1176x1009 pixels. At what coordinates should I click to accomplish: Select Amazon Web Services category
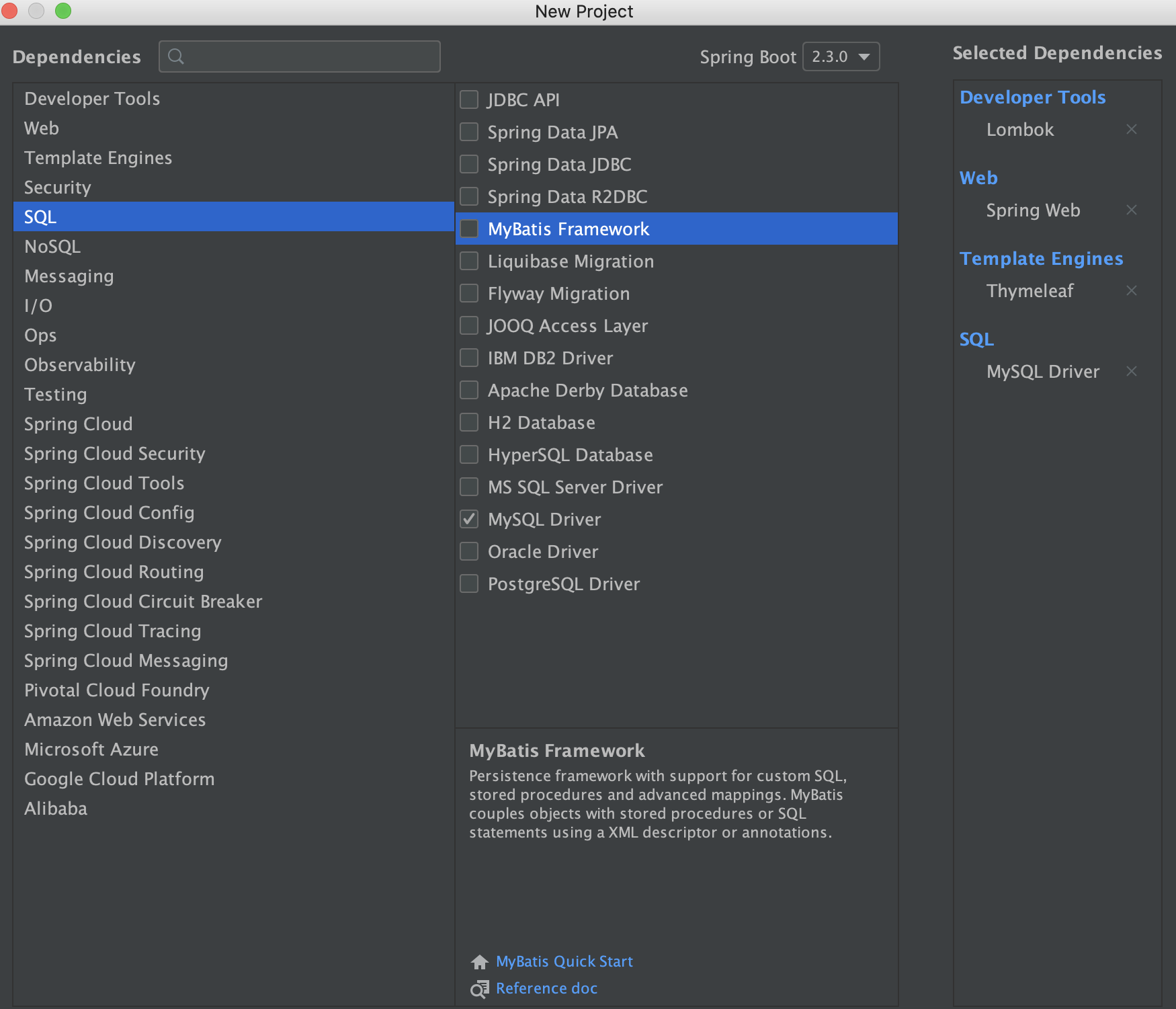(233, 719)
